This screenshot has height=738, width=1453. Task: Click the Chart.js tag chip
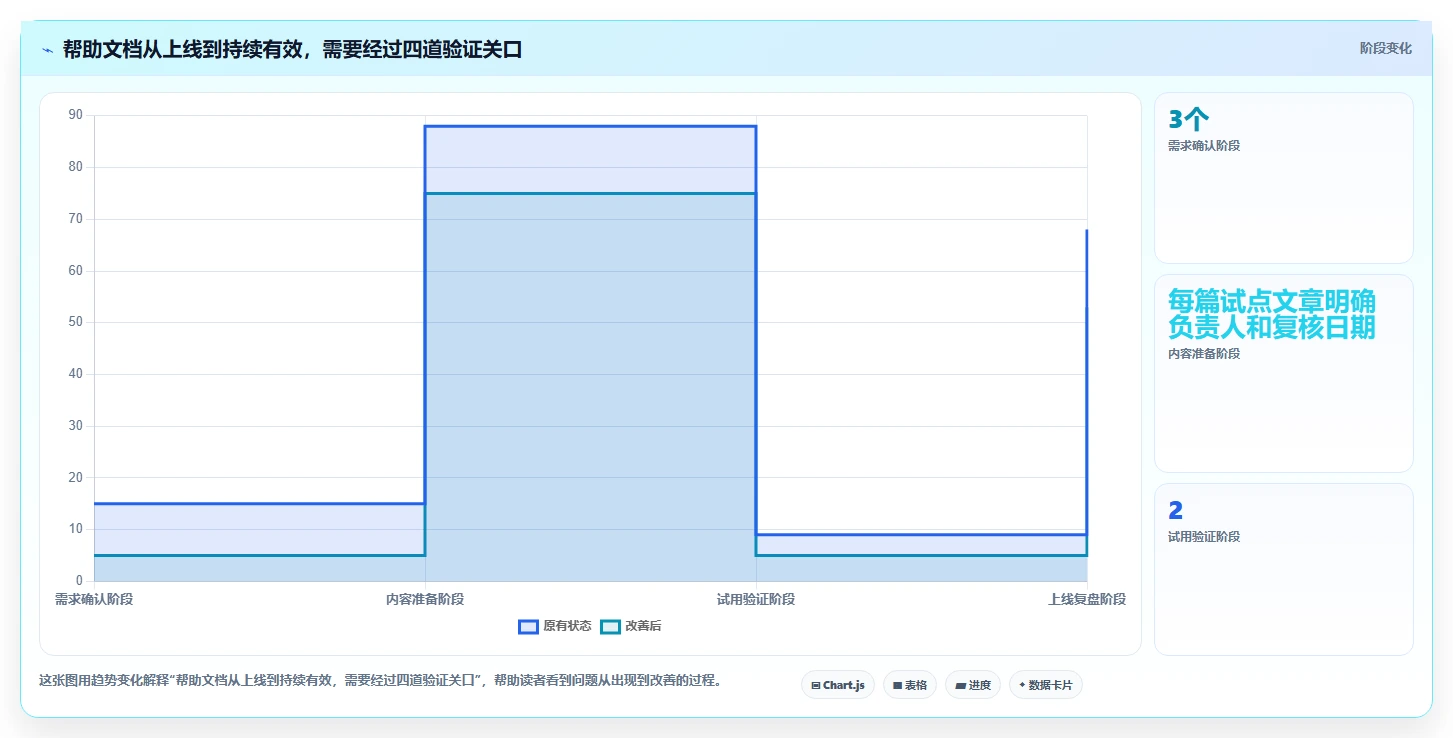(x=838, y=685)
